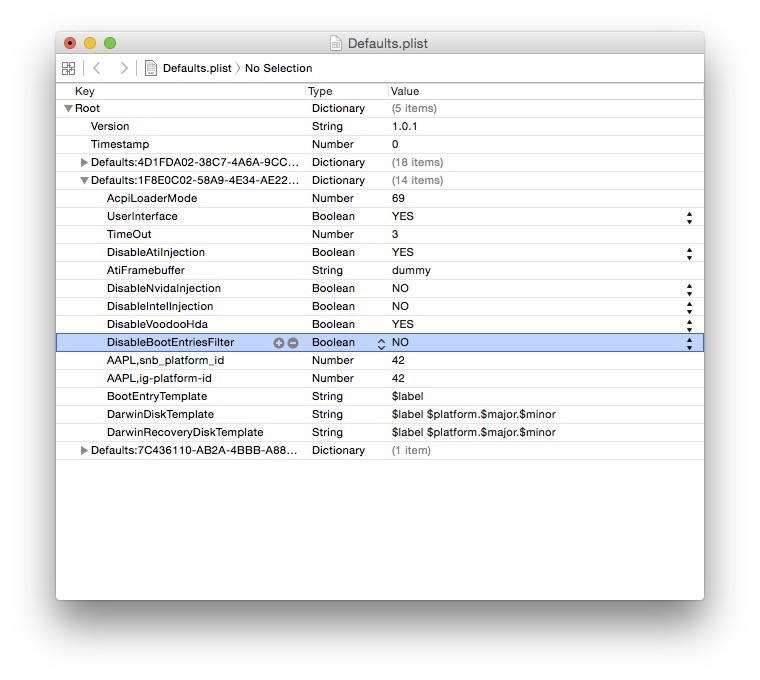Toggle DisableVoodooHda boolean value popup
760x680 pixels.
689,325
